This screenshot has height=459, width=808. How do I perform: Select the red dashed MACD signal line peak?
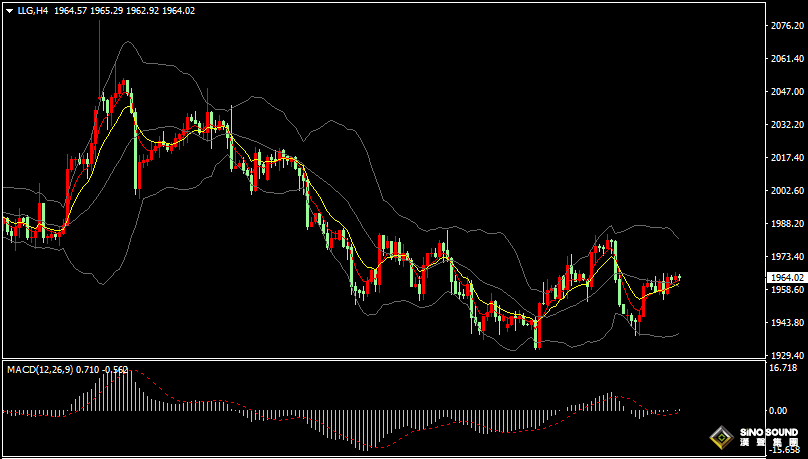131,370
